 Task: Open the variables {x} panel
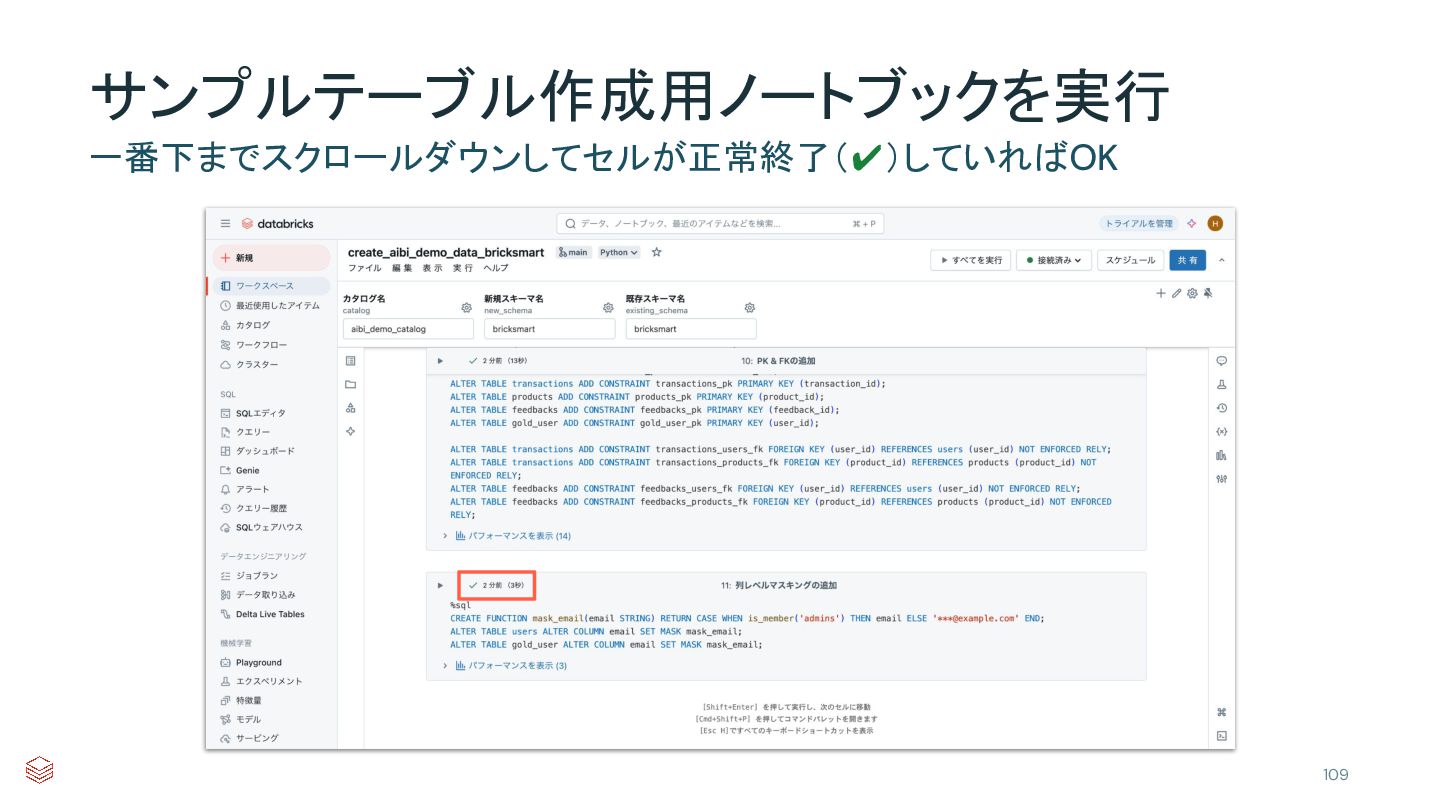1221,431
